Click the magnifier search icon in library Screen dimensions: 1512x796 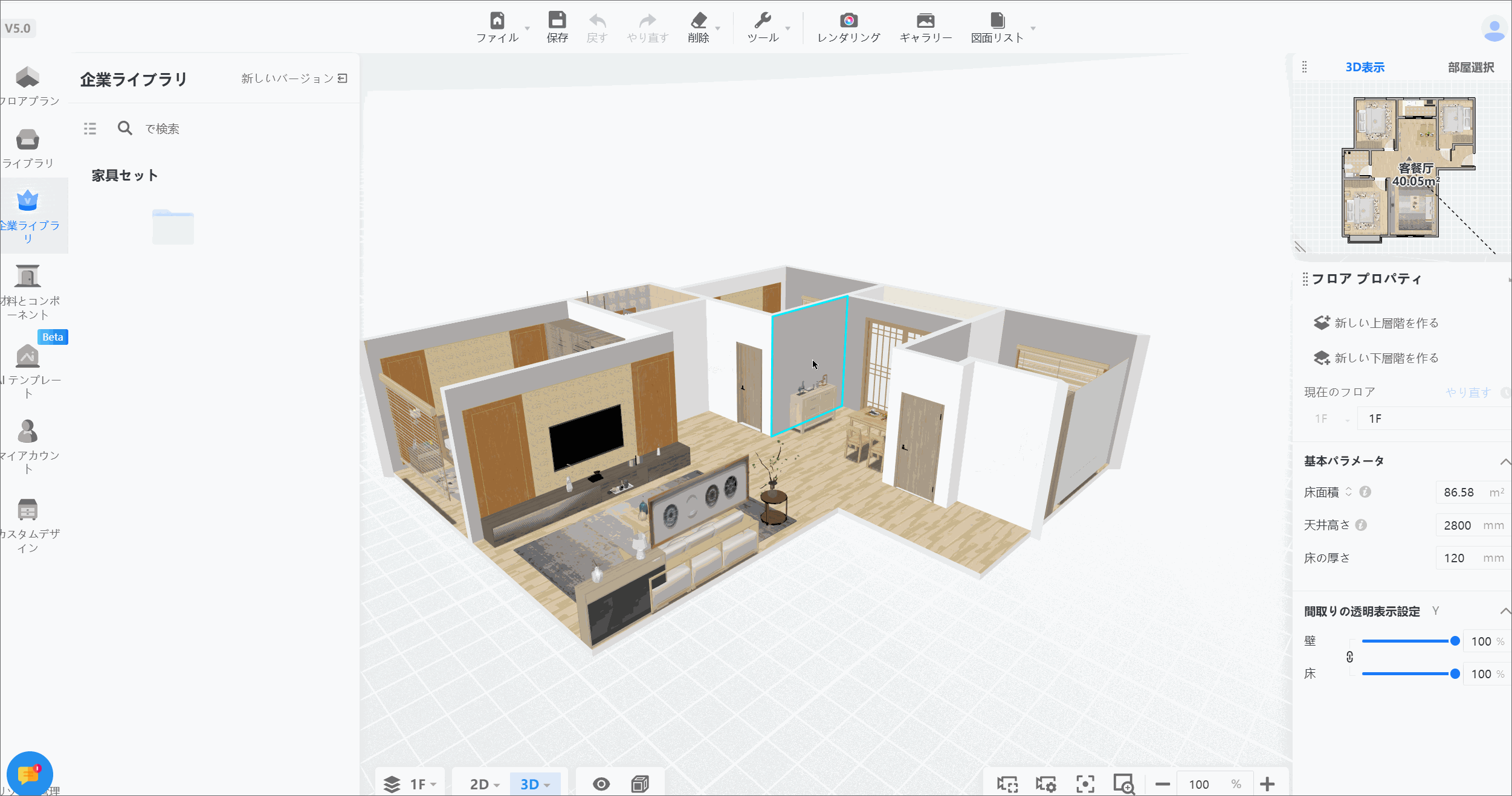(x=125, y=128)
